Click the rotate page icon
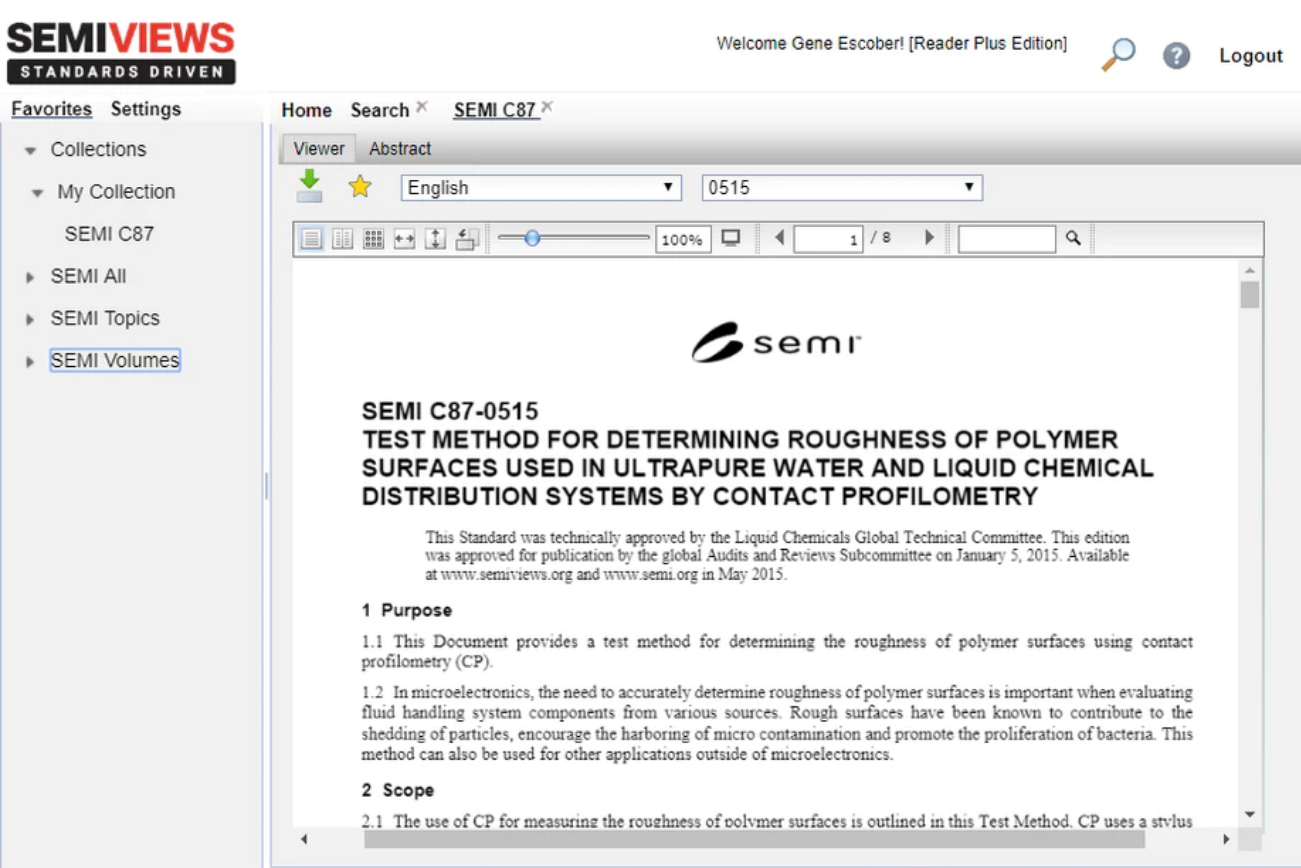 click(467, 239)
